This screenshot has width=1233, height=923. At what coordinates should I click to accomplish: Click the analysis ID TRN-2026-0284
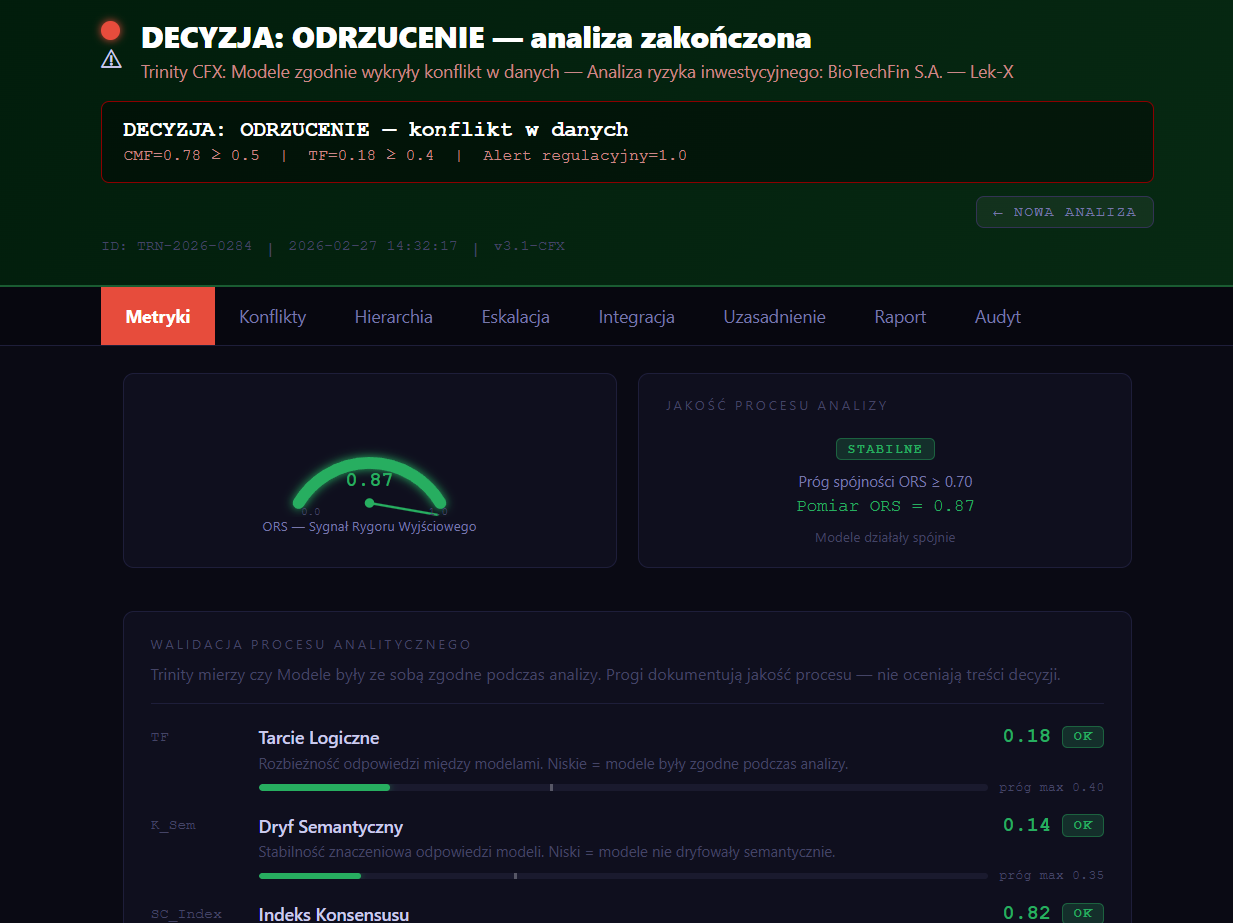point(177,246)
